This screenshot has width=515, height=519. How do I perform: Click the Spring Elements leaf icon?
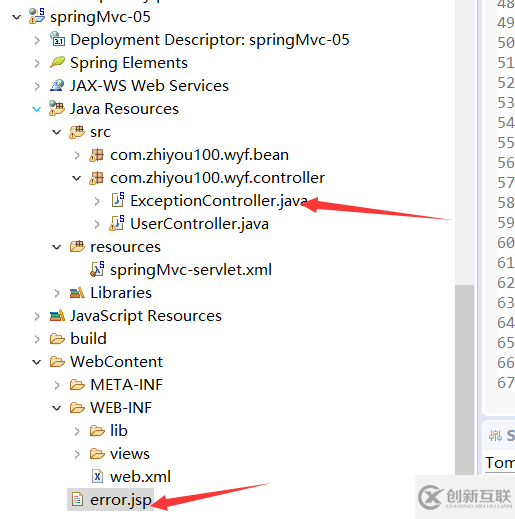[57, 62]
